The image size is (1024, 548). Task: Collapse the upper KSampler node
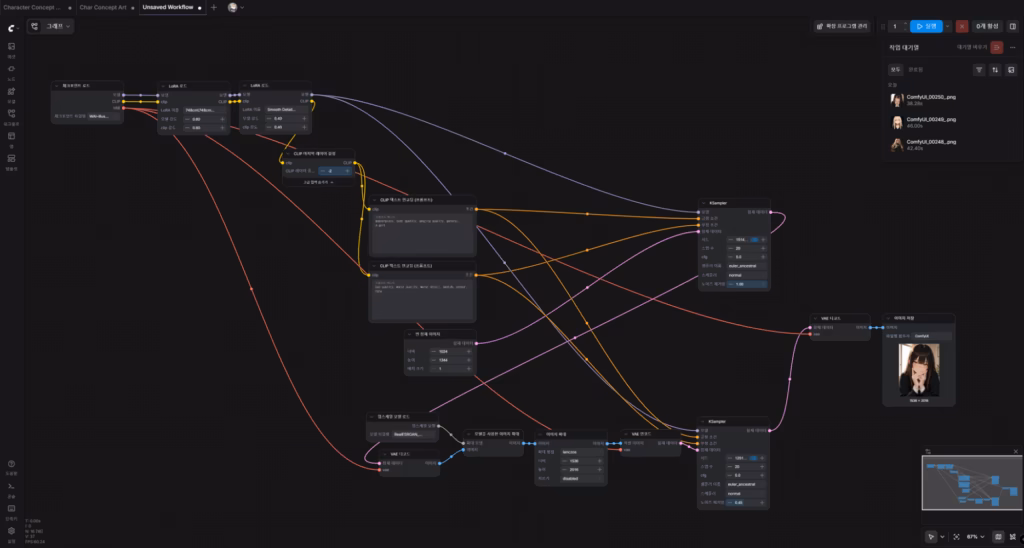pos(703,201)
